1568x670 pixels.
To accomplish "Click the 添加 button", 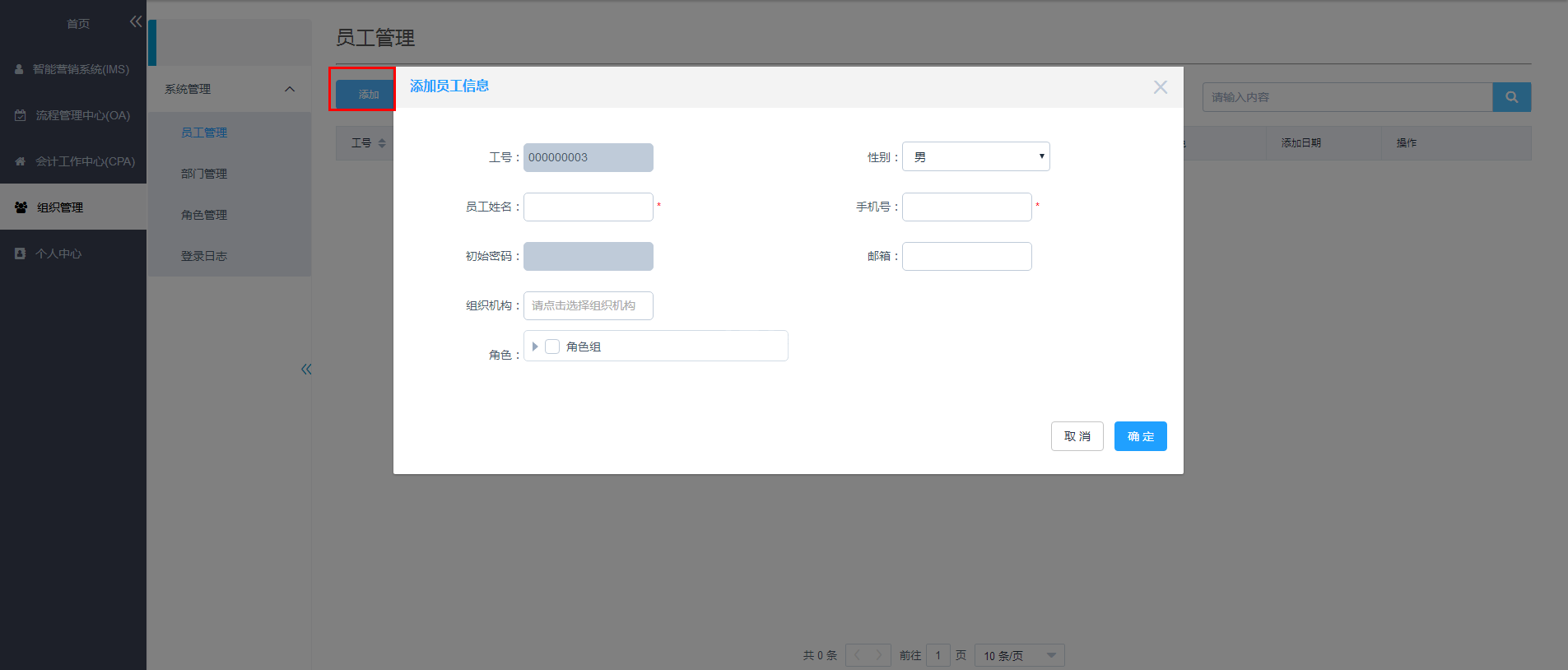I will 365,95.
